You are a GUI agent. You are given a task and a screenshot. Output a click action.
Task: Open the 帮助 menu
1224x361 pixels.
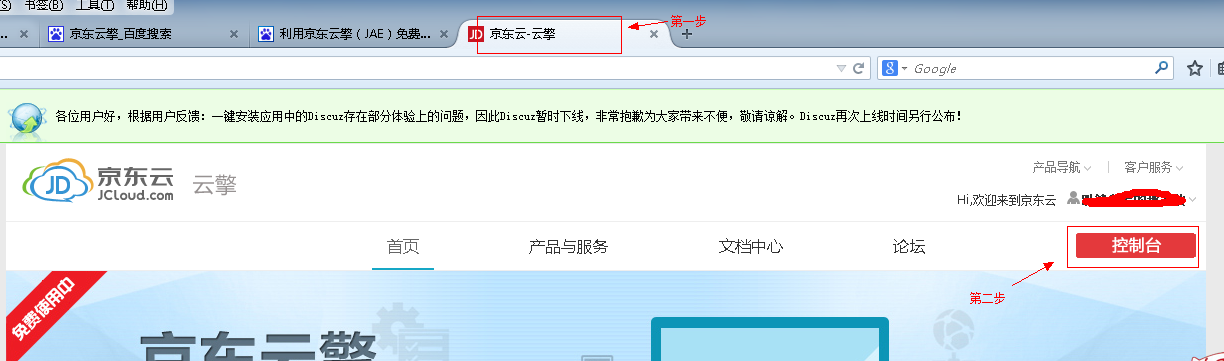[147, 5]
